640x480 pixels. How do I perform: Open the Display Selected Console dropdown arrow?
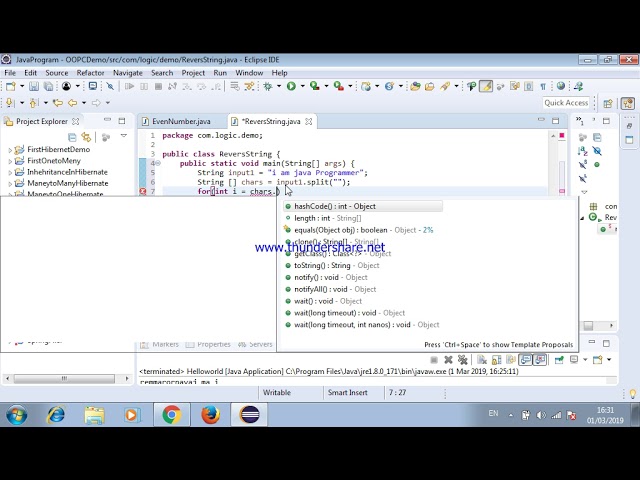pyautogui.click(x=585, y=360)
